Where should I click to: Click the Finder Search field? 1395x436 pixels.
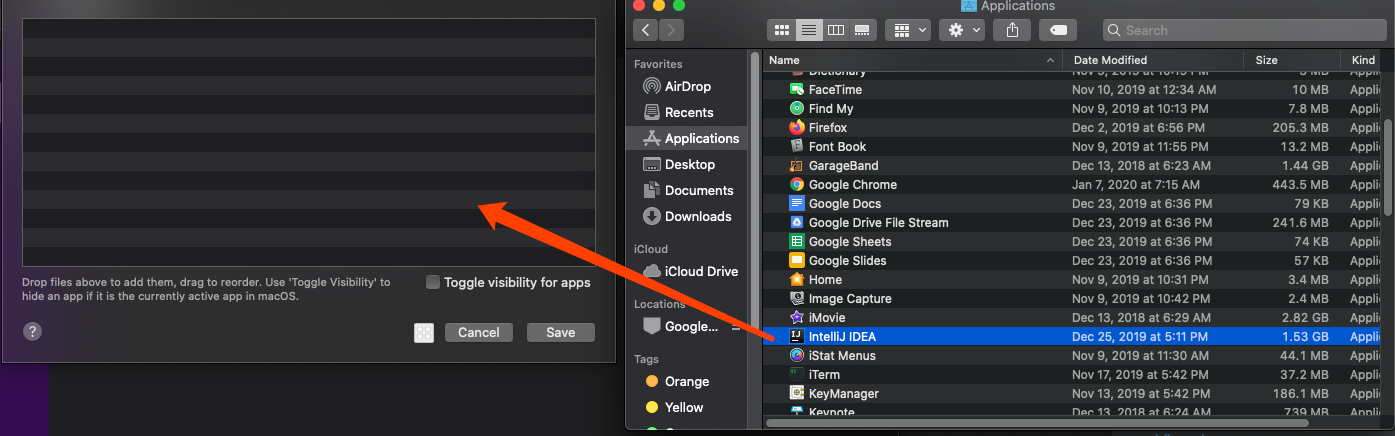[1240, 30]
